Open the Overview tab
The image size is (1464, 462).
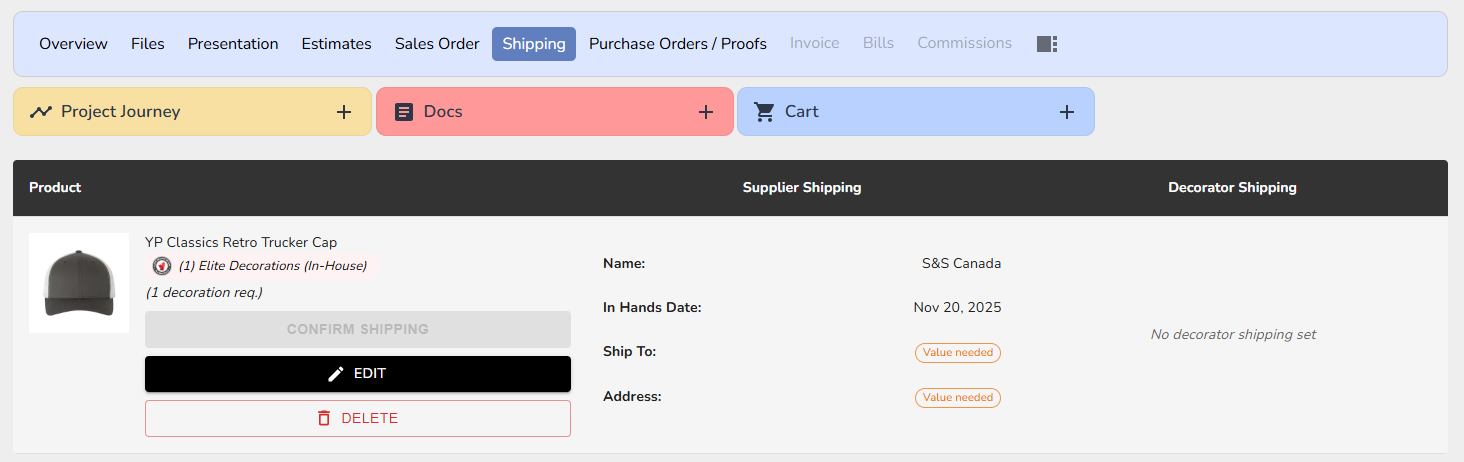[x=73, y=44]
